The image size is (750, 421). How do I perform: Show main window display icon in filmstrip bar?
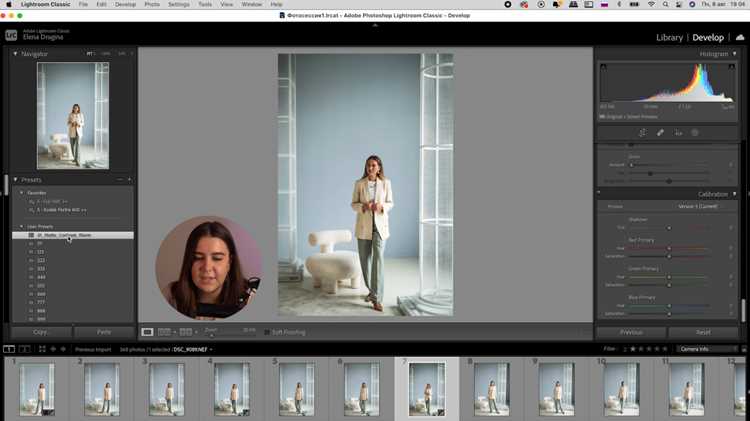(x=9, y=349)
